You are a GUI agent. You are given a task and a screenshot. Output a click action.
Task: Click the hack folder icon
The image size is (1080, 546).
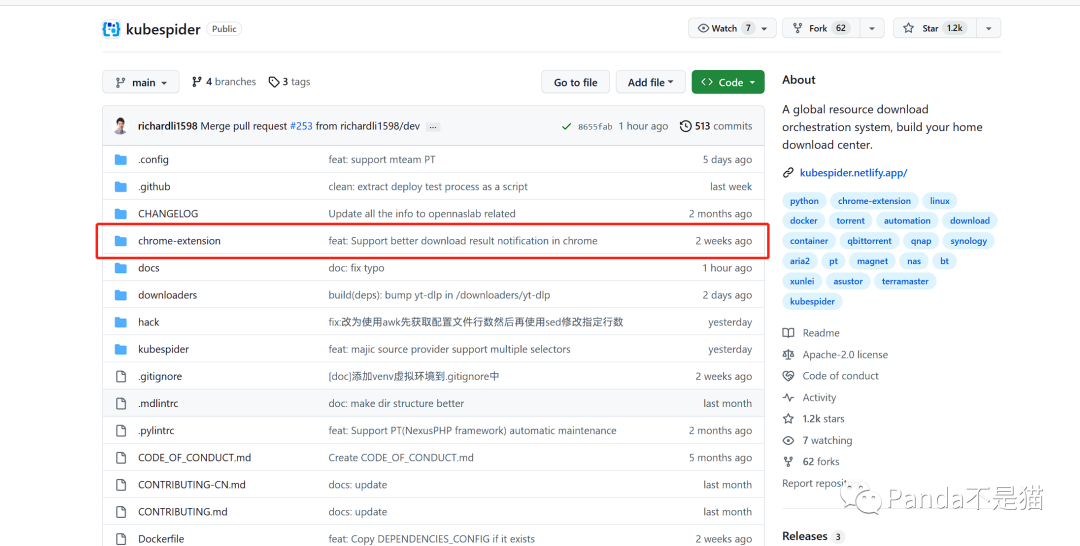click(121, 322)
